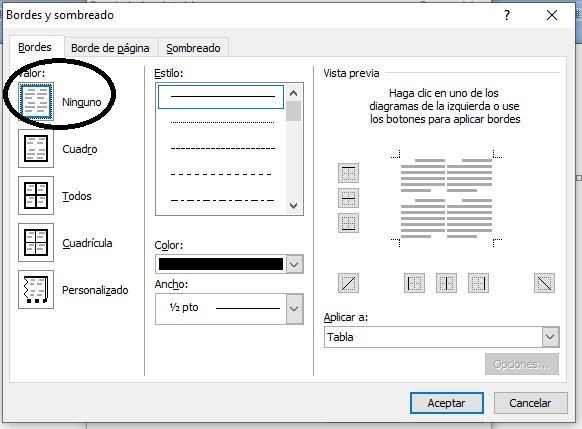Toggle the top border button in preview
The width and height of the screenshot is (582, 429).
tap(348, 173)
